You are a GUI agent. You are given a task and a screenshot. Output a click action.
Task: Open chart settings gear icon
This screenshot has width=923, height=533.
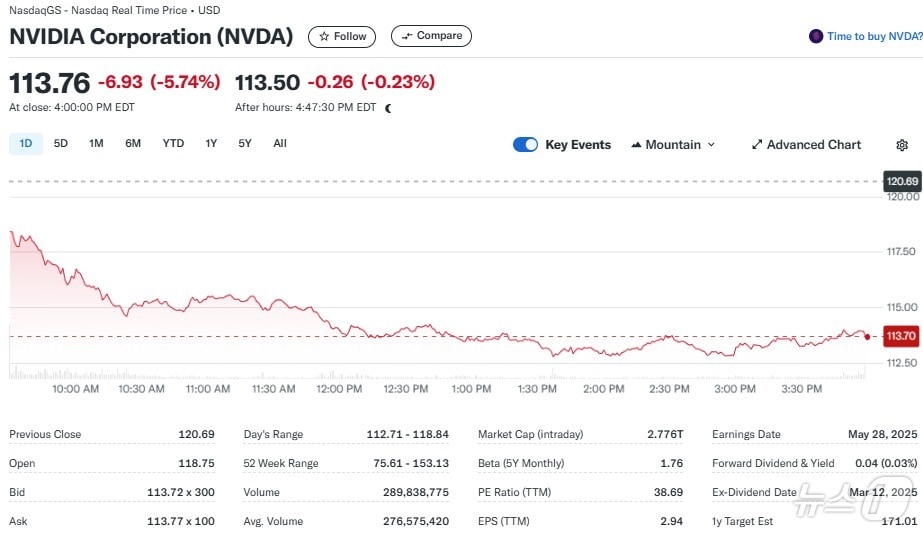click(x=902, y=145)
